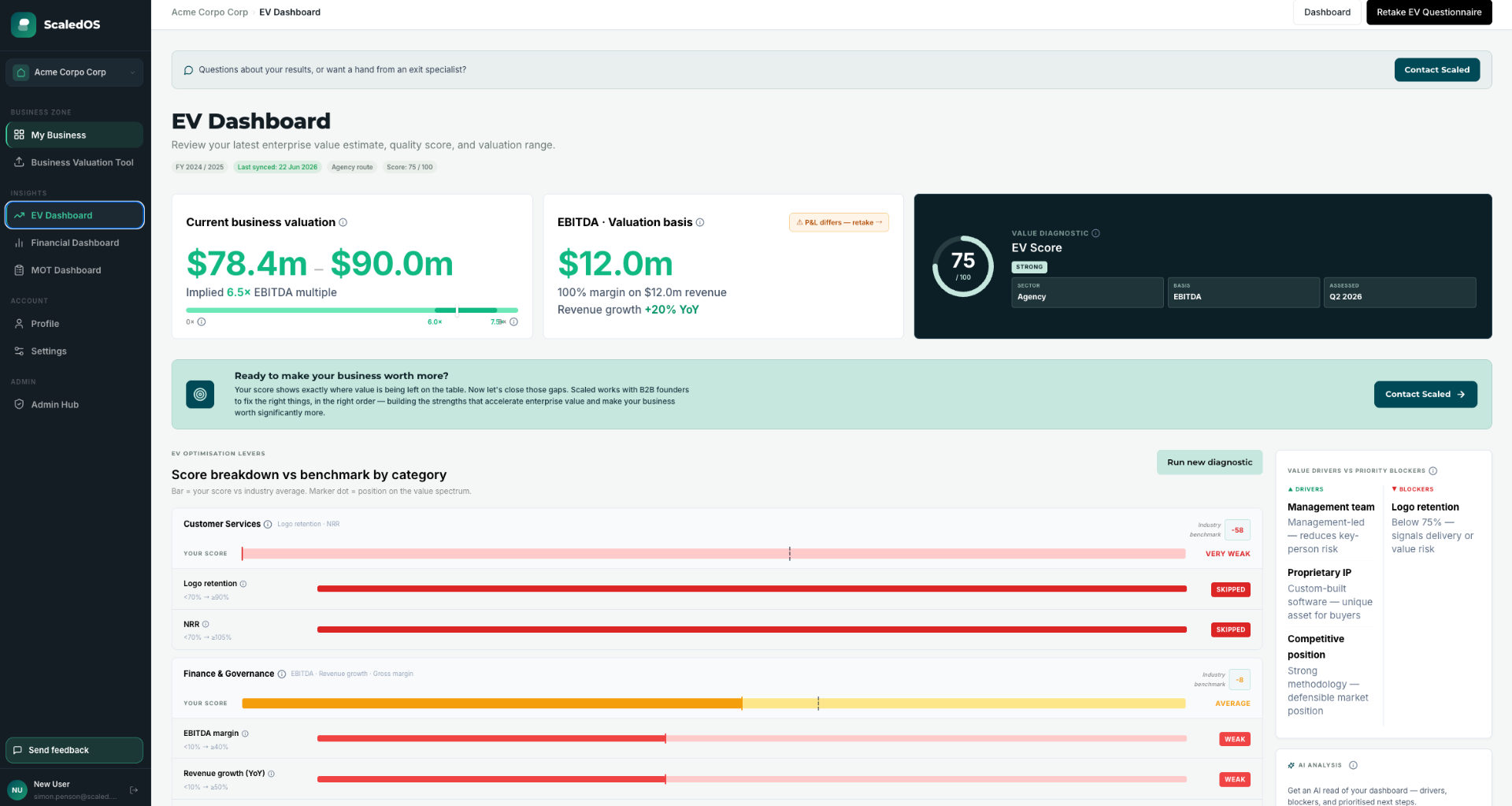Click the Profile person icon

pos(19,324)
